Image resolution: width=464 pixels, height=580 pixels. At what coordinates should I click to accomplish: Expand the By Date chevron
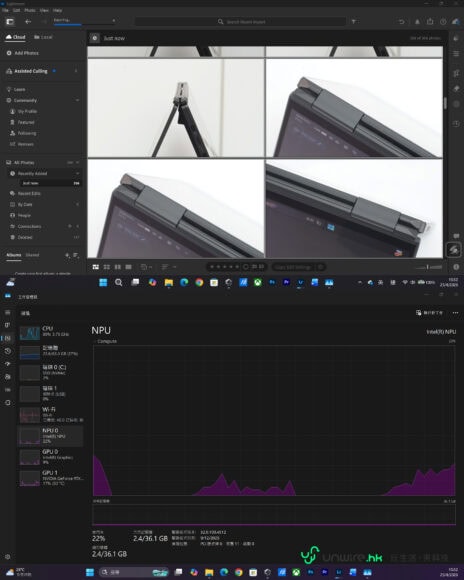pyautogui.click(x=77, y=204)
